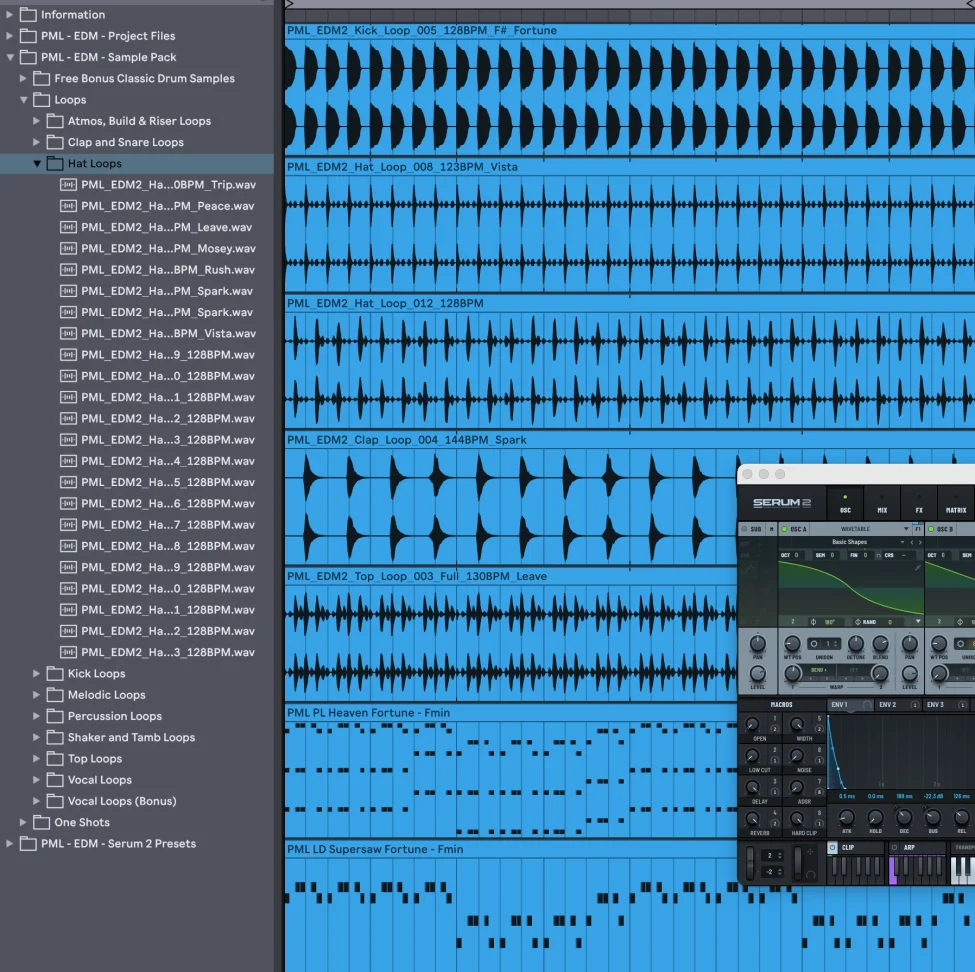Click the Serum 2 logo
Screen dimensions: 975x972
click(782, 502)
